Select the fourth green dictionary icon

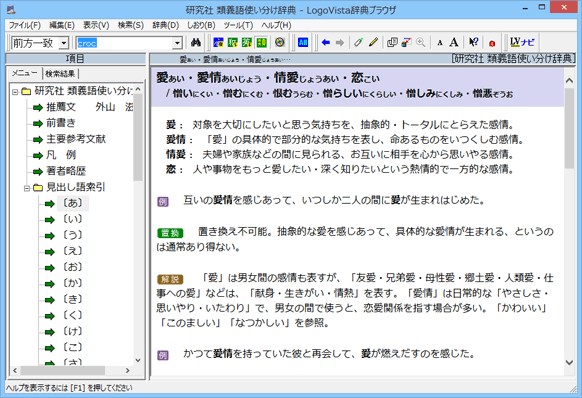(261, 42)
